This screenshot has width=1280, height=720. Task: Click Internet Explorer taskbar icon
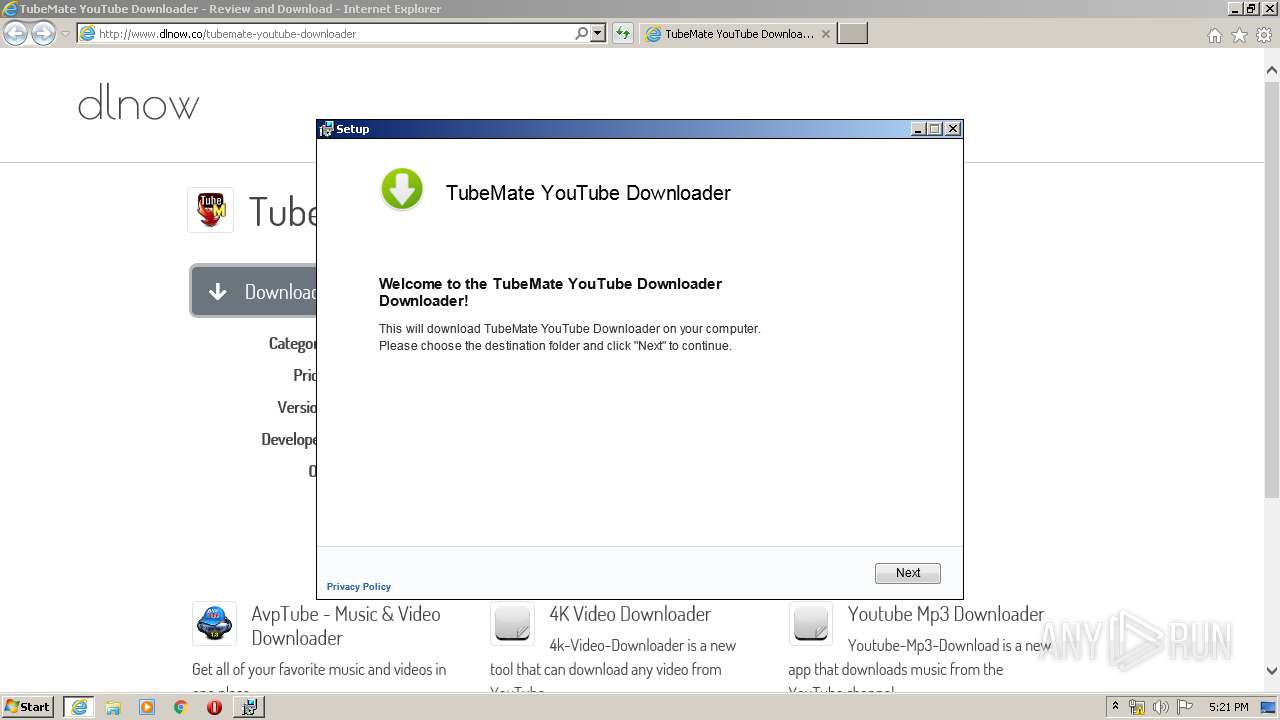pos(78,707)
